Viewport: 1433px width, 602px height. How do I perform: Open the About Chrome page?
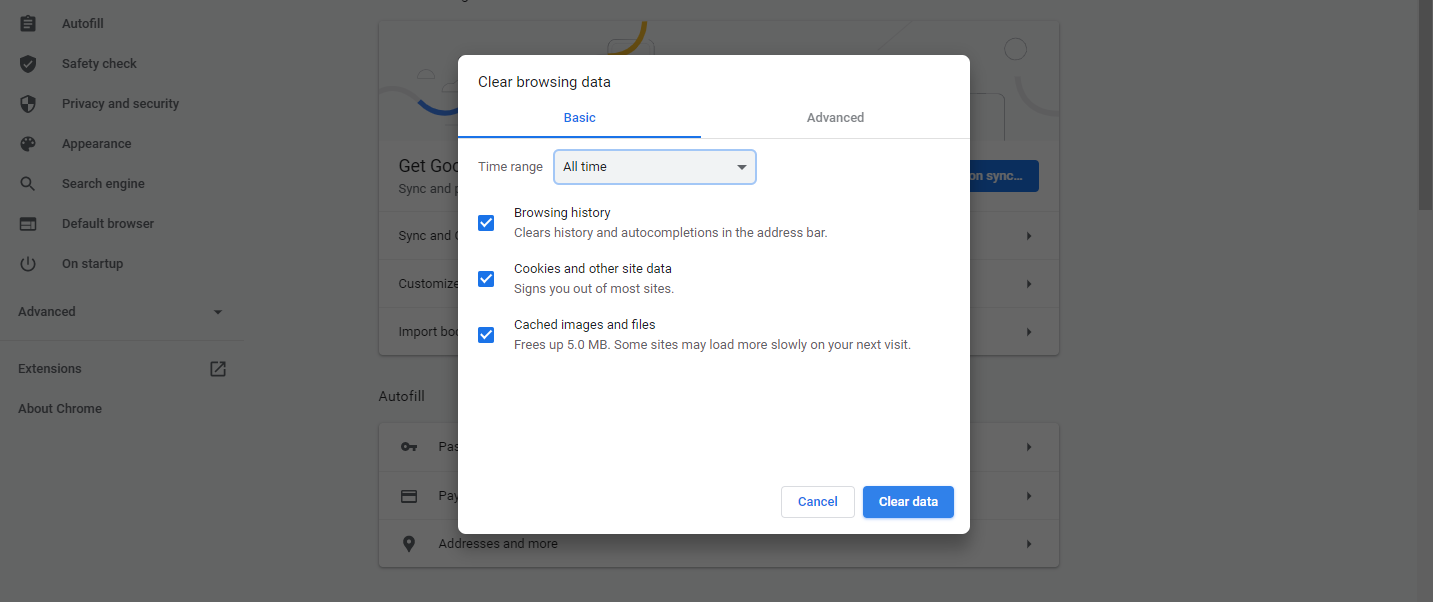point(60,409)
